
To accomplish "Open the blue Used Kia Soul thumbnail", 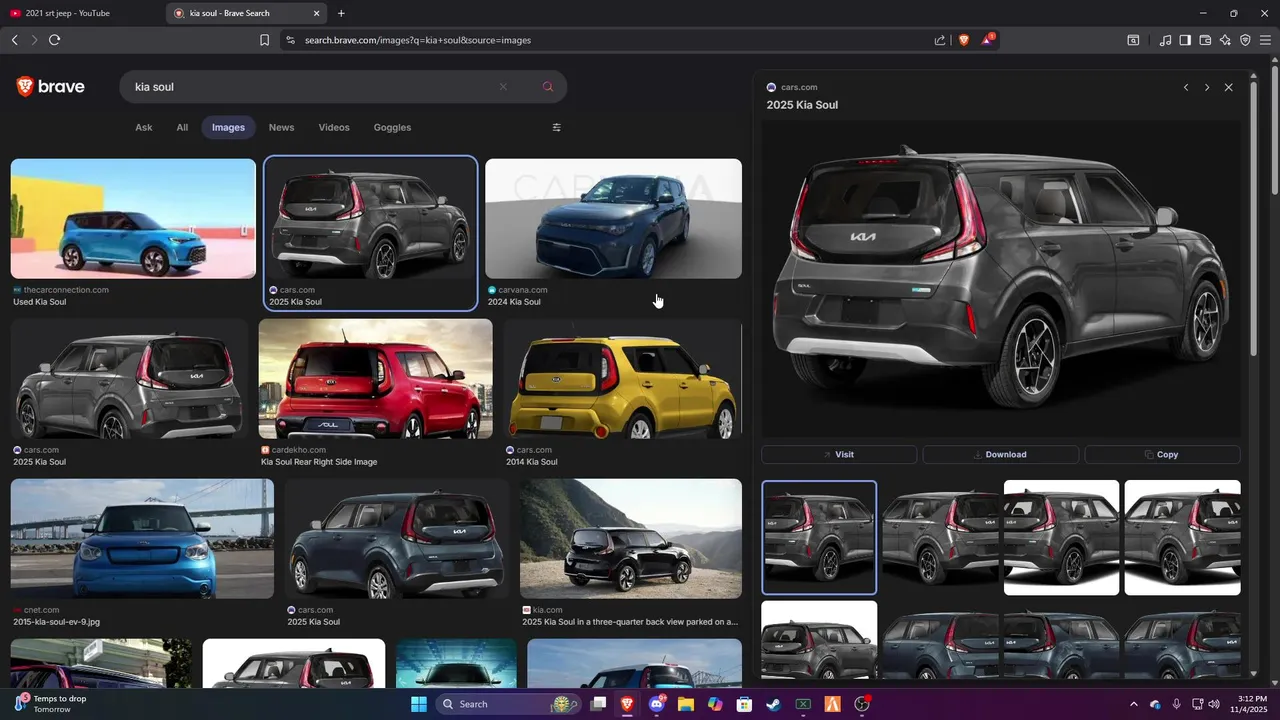I will (x=133, y=219).
